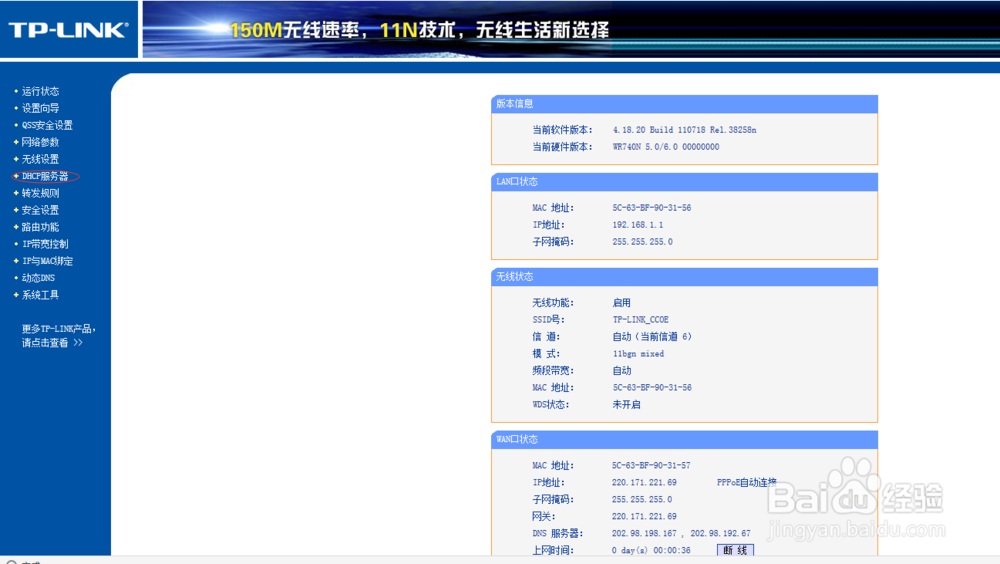
Task: Expand DHCP服务器 menu
Action: coord(45,176)
